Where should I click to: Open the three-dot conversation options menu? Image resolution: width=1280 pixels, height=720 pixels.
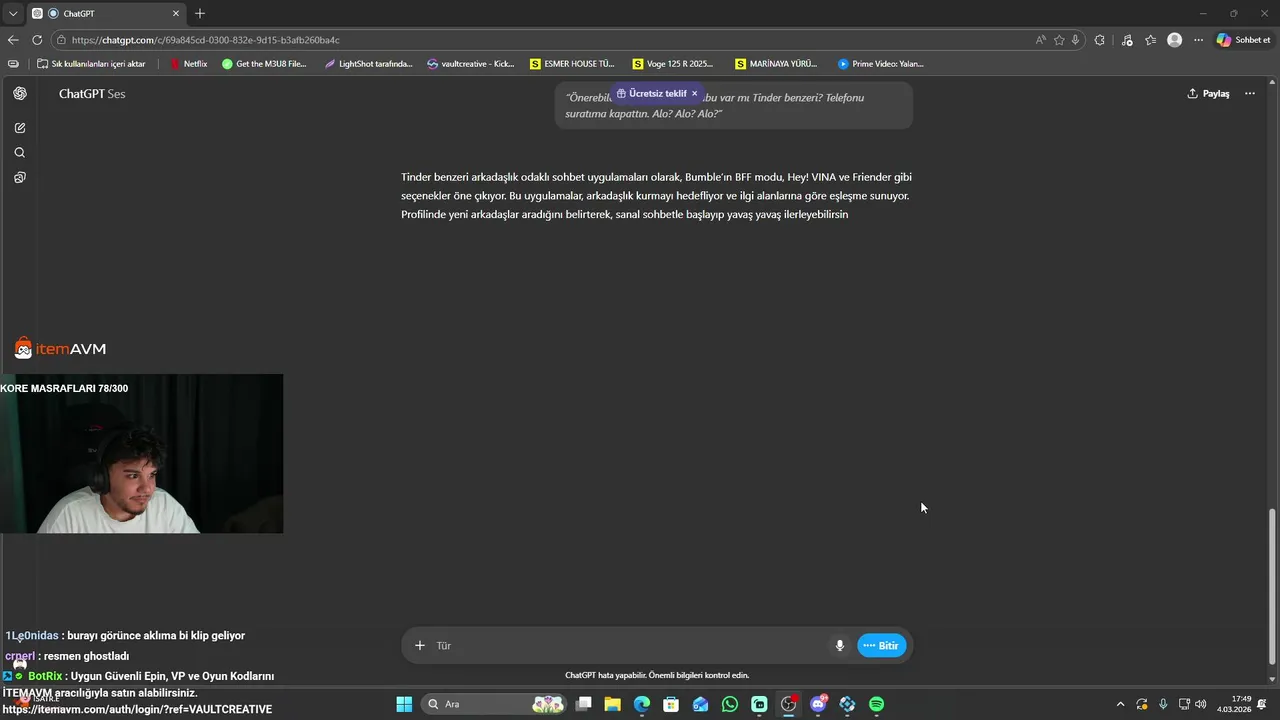tap(1250, 93)
